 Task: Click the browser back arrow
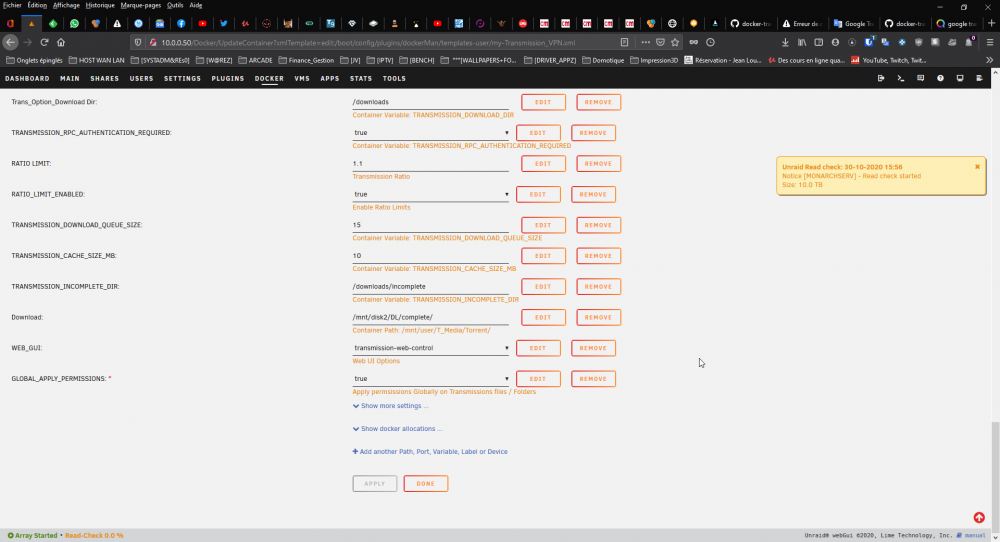point(10,42)
